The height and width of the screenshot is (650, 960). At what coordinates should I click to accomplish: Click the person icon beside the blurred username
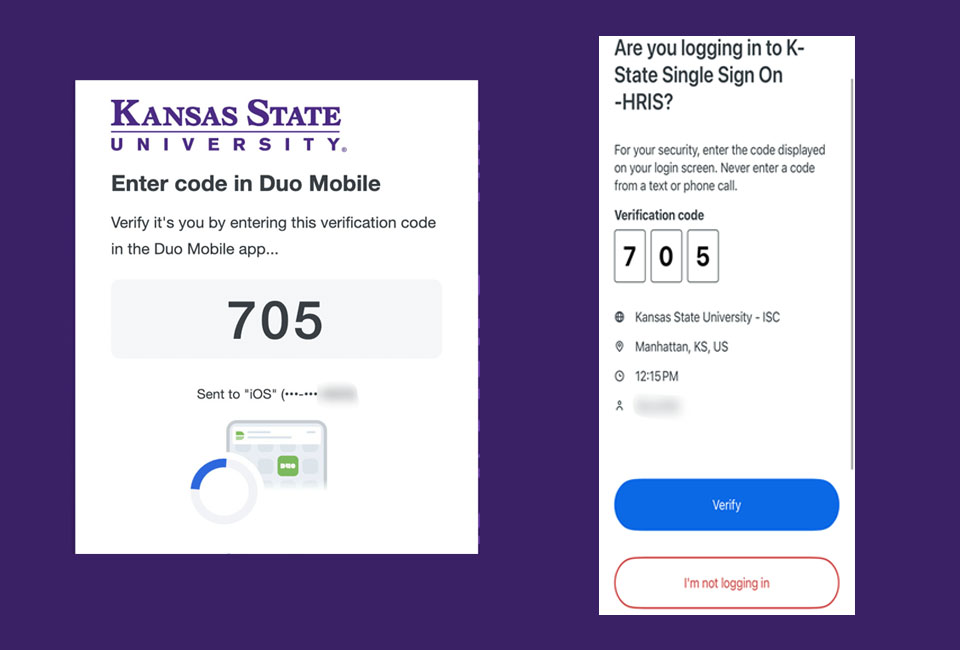click(x=620, y=406)
